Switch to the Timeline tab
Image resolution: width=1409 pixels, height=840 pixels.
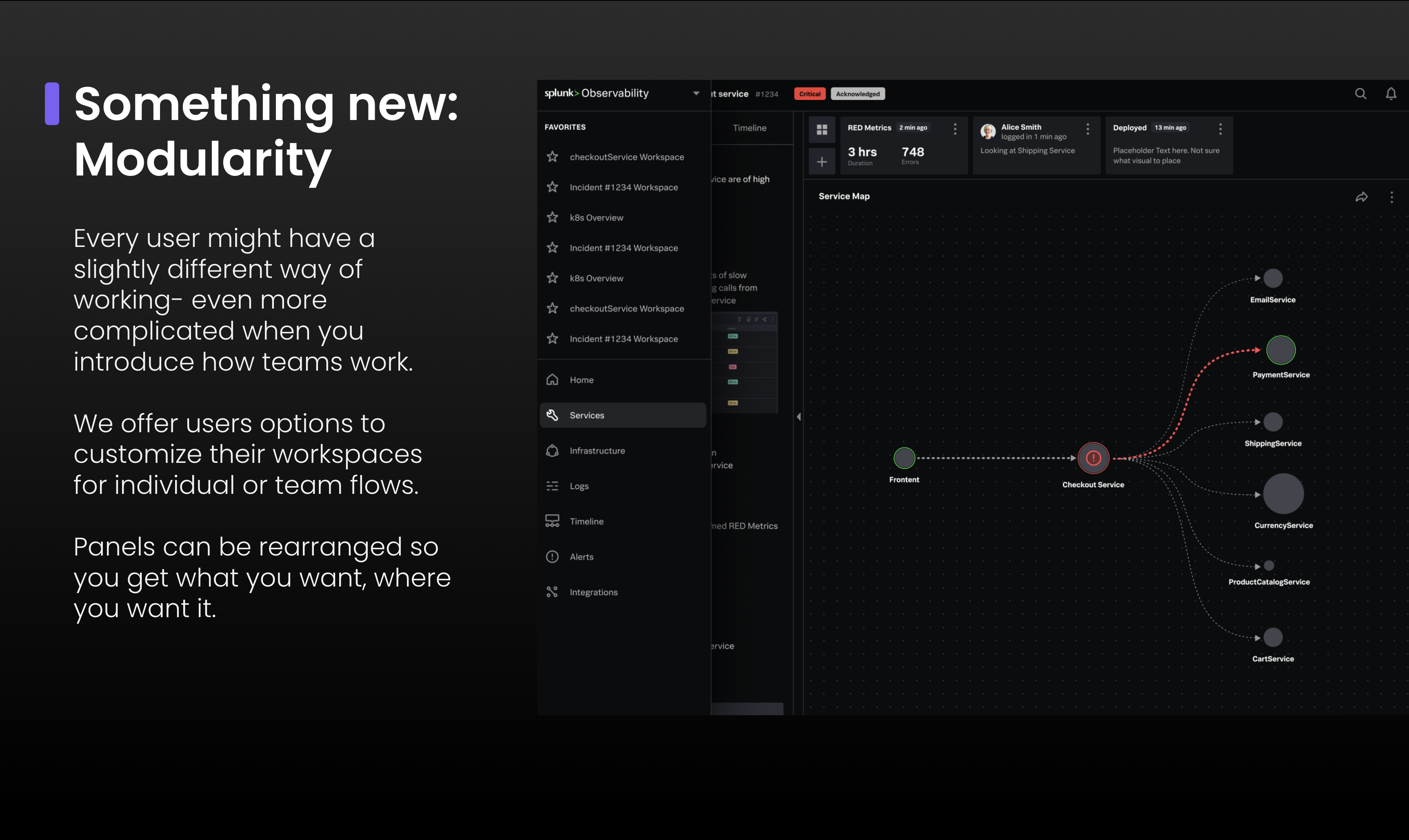[x=749, y=128]
